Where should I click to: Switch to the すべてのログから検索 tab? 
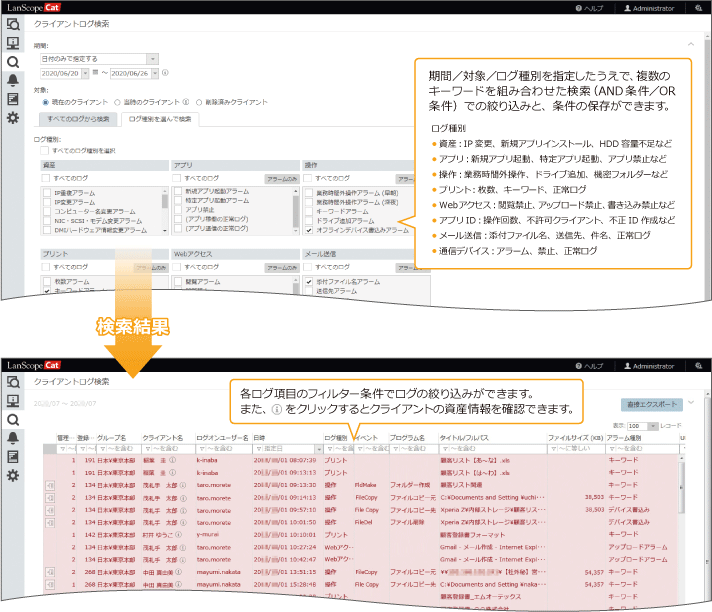click(76, 120)
